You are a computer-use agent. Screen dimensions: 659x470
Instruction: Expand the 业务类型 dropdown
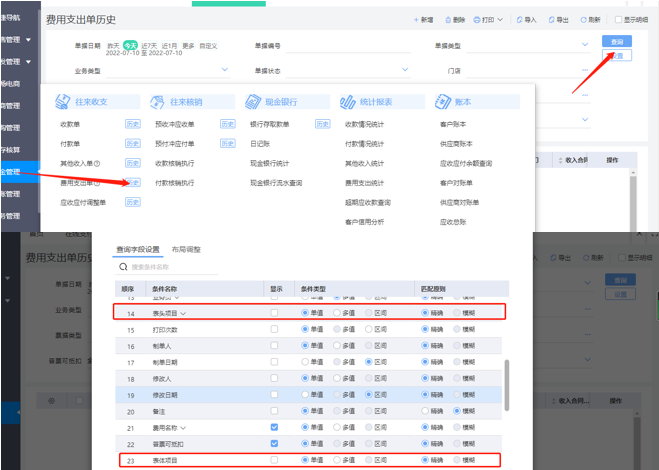pos(225,70)
